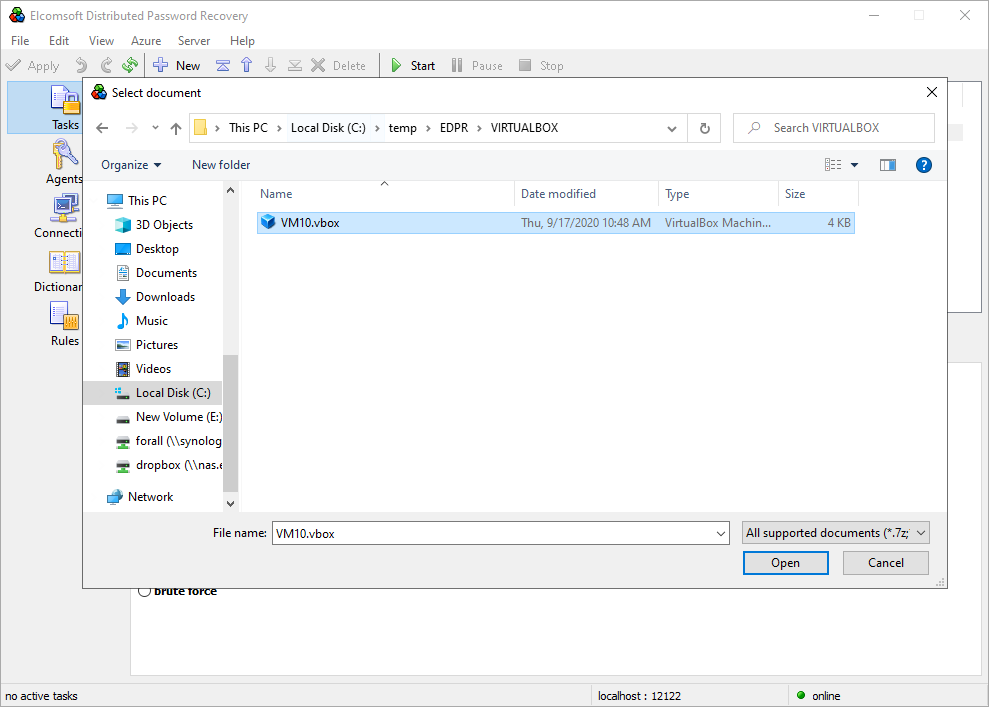Expand the File name combo box arrow
The image size is (989, 707).
pyautogui.click(x=721, y=534)
